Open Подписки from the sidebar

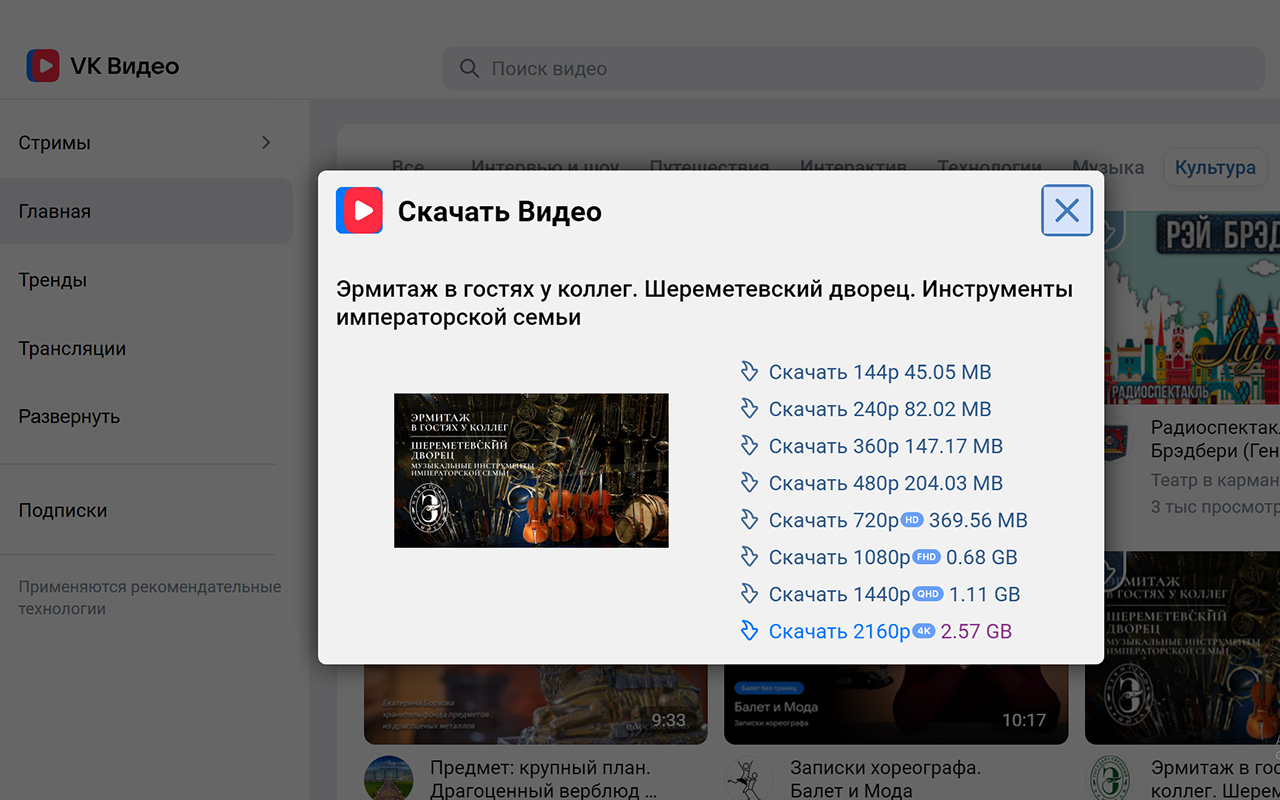[x=59, y=510]
